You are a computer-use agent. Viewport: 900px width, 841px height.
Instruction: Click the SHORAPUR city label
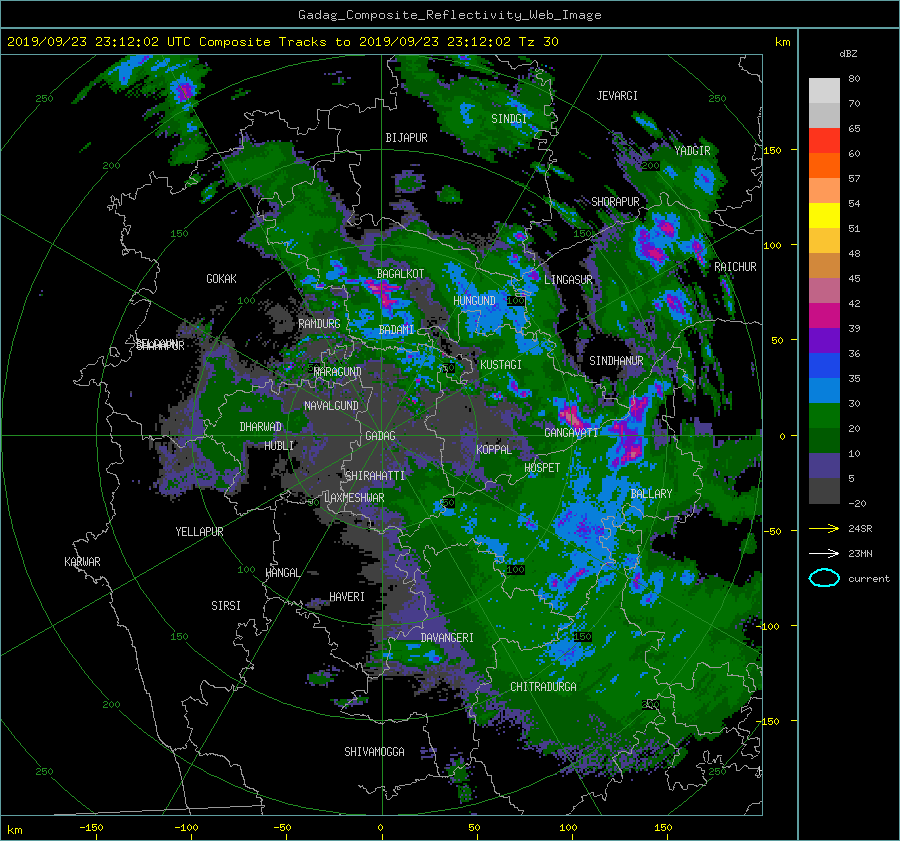tap(615, 201)
